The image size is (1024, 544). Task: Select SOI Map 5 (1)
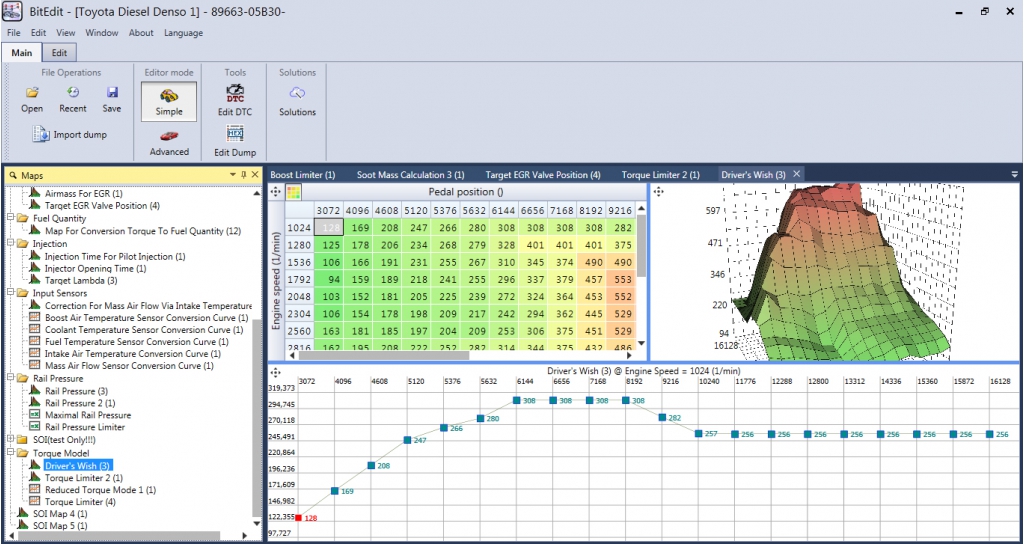tap(60, 525)
